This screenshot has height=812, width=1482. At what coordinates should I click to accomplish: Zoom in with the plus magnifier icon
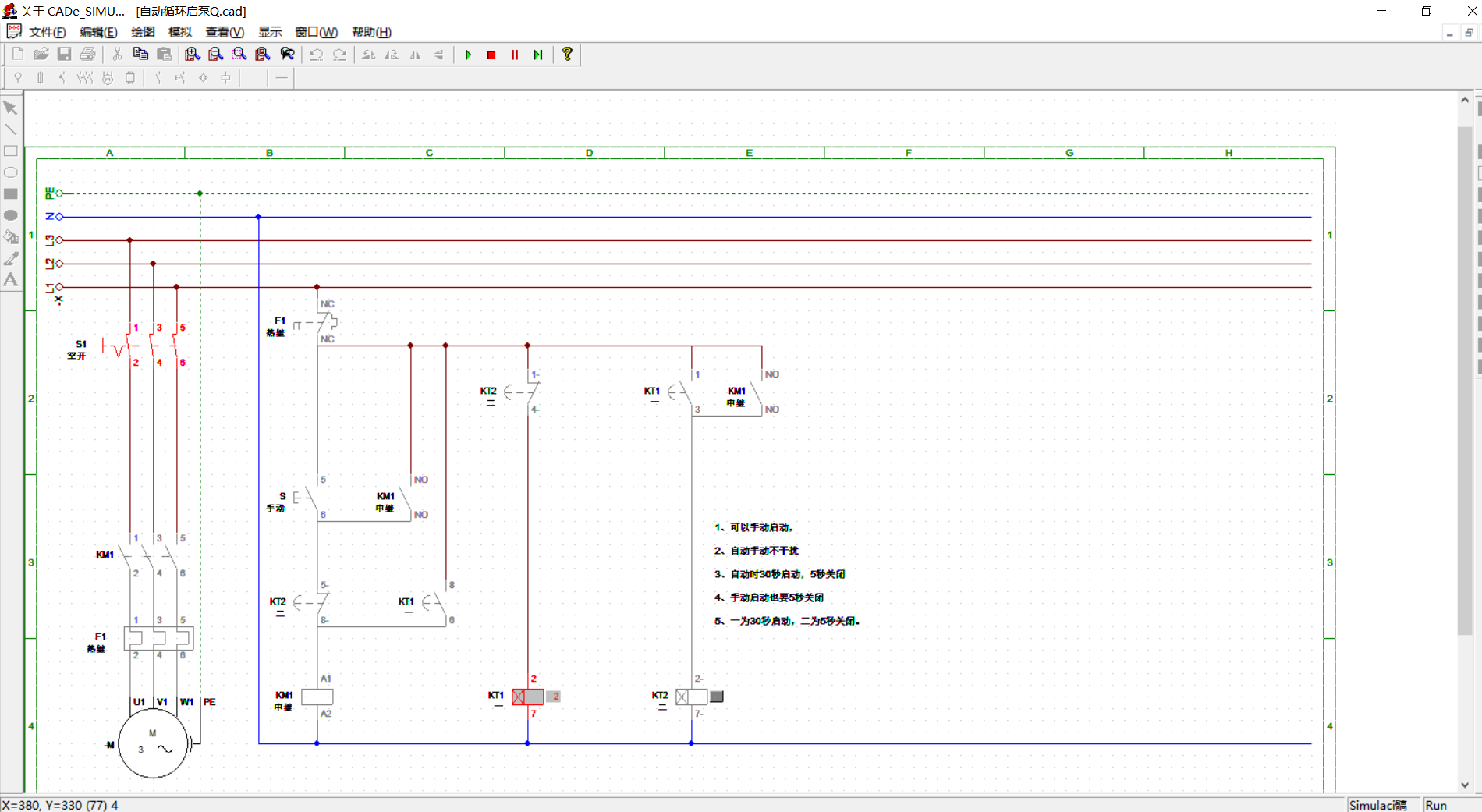tap(192, 54)
